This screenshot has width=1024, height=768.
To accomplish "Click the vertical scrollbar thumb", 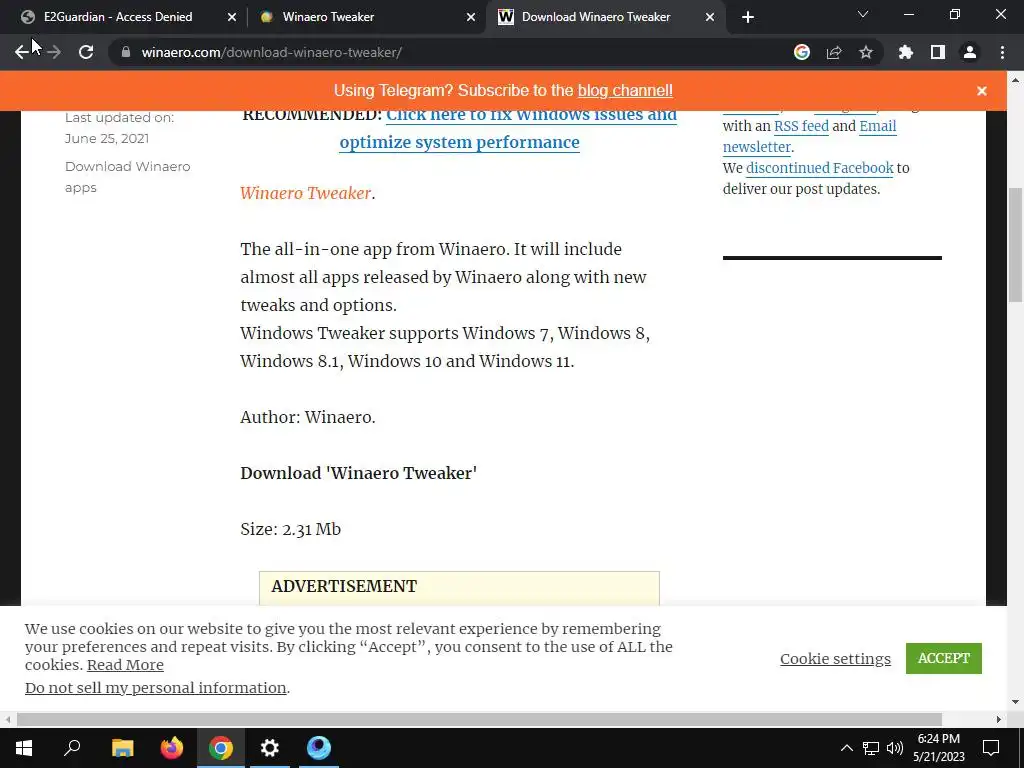I will pyautogui.click(x=1016, y=244).
